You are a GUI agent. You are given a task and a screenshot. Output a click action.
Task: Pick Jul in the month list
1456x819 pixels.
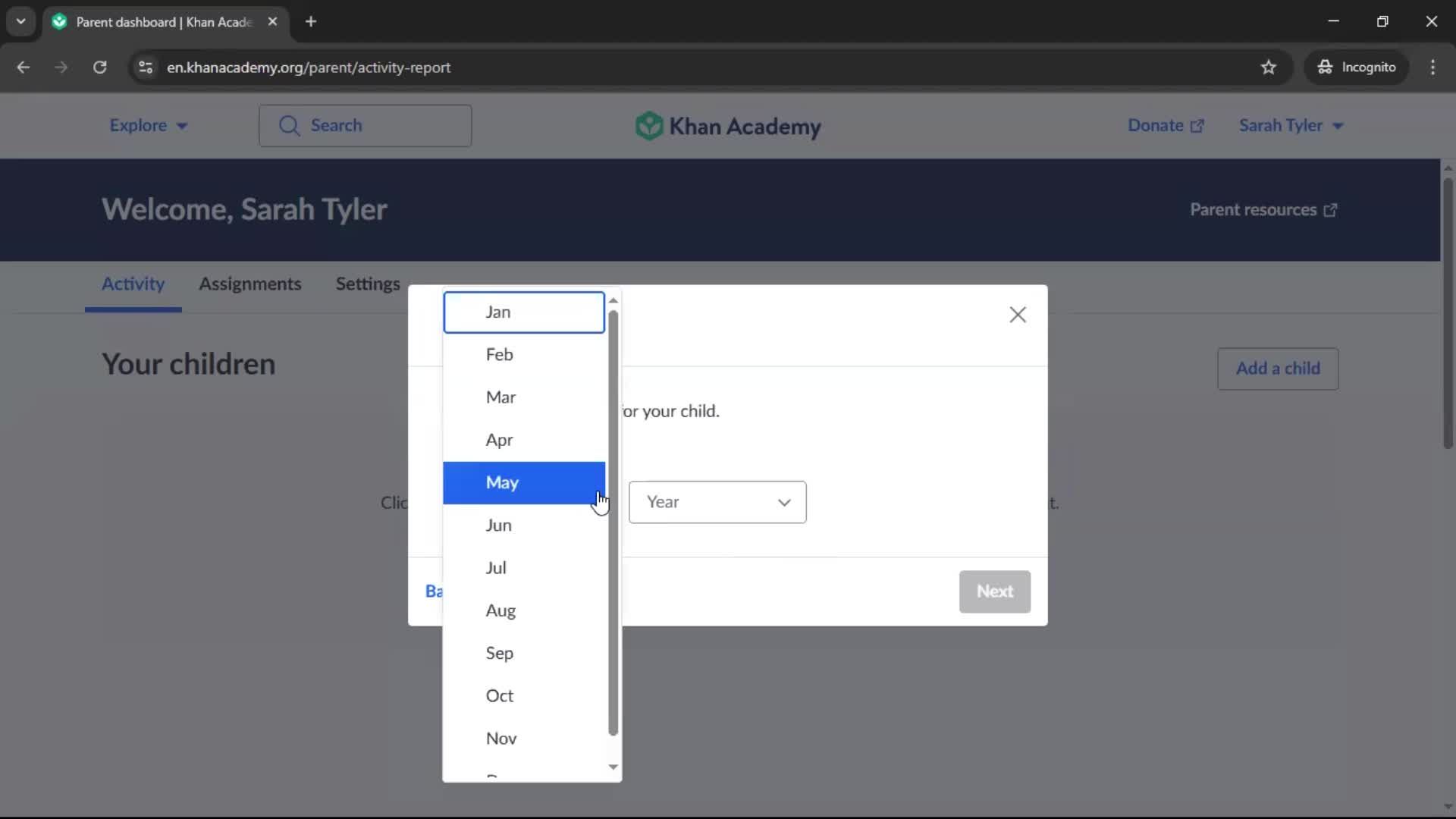[x=524, y=568]
